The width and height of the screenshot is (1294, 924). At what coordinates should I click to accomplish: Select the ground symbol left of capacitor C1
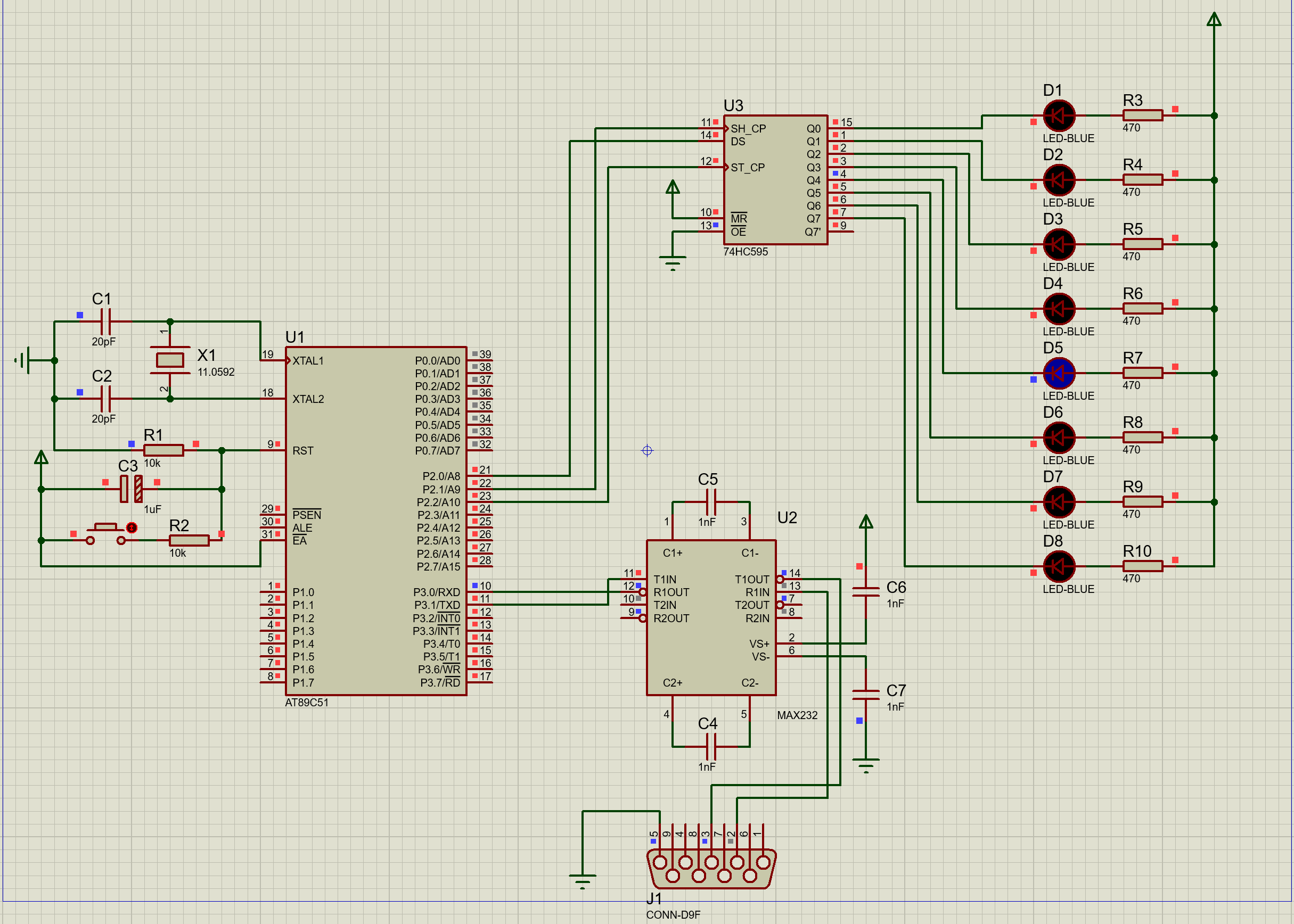[x=23, y=360]
